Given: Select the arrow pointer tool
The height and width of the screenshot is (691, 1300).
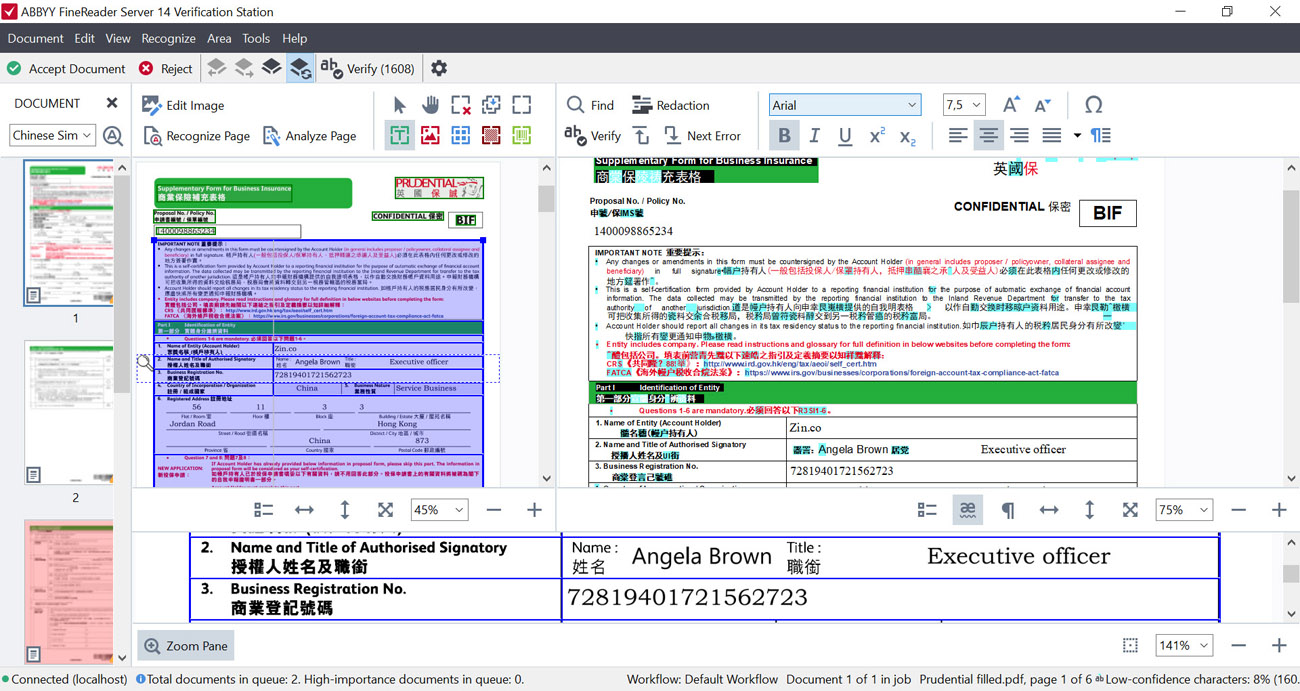Looking at the screenshot, I should point(400,105).
